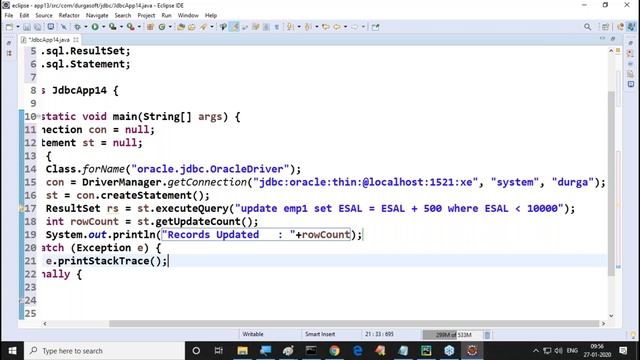Close the JdbcApp14.java tab
The height and width of the screenshot is (360, 640).
tap(76, 40)
